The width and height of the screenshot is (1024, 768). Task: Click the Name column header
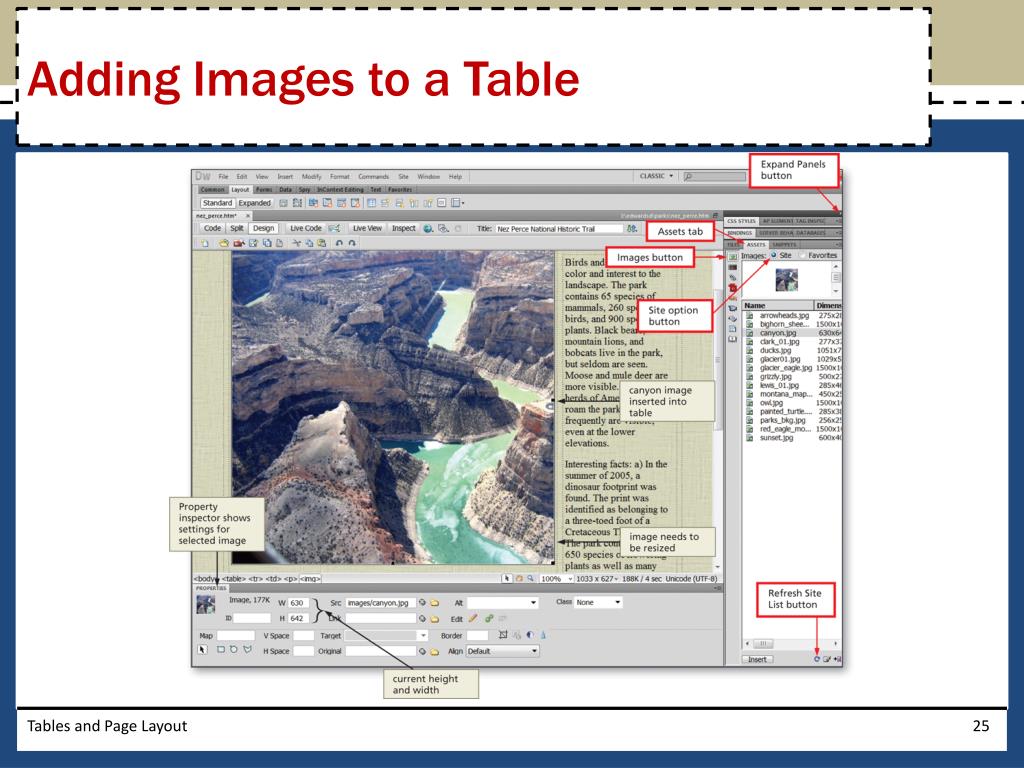(x=778, y=306)
